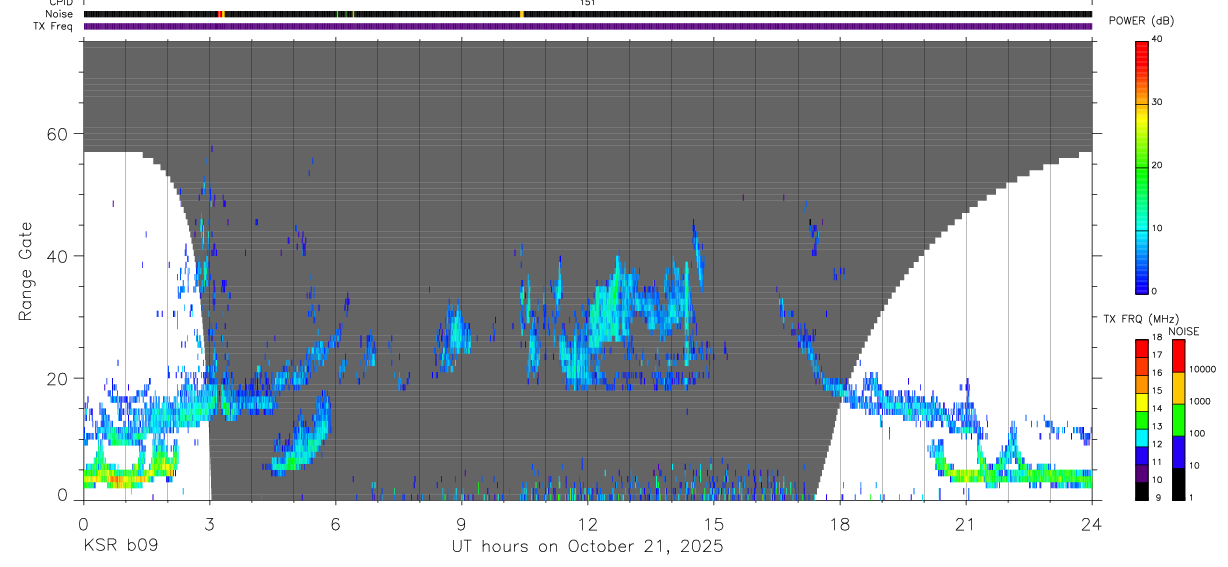Image resolution: width=1228 pixels, height=567 pixels.
Task: Click the 'POWER (dB)' legend title
Action: (1141, 21)
